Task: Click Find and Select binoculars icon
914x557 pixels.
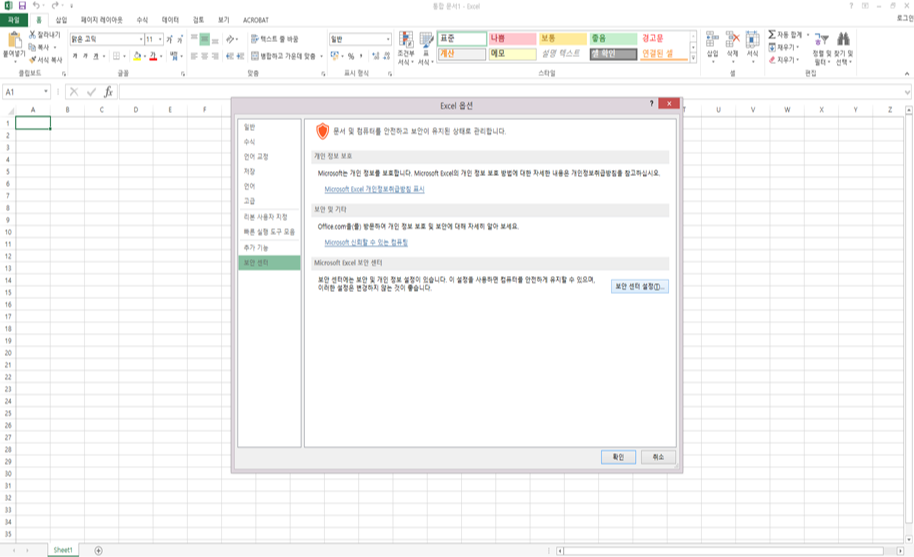Action: pos(843,40)
